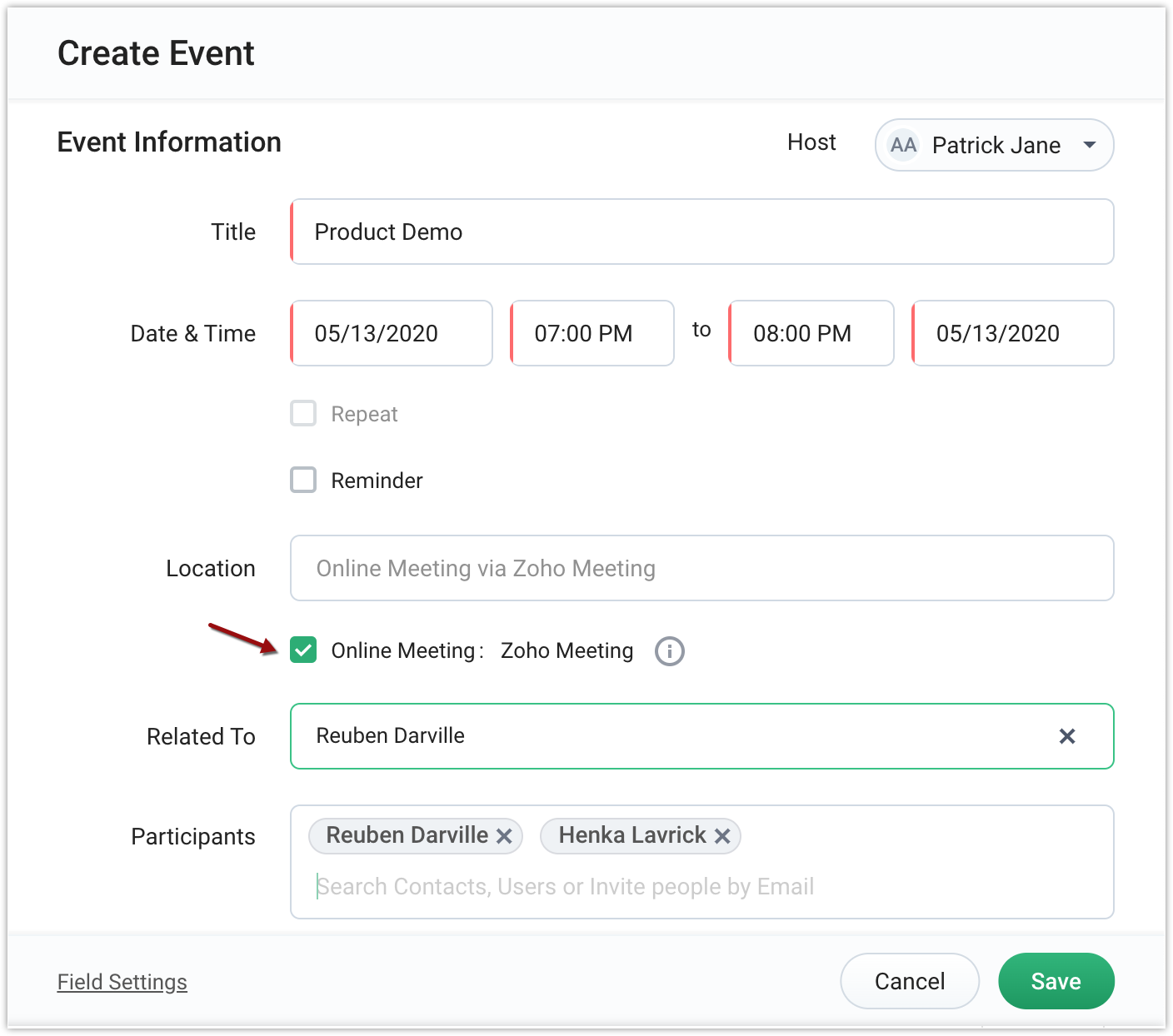Enable the Reminder checkbox

click(303, 480)
